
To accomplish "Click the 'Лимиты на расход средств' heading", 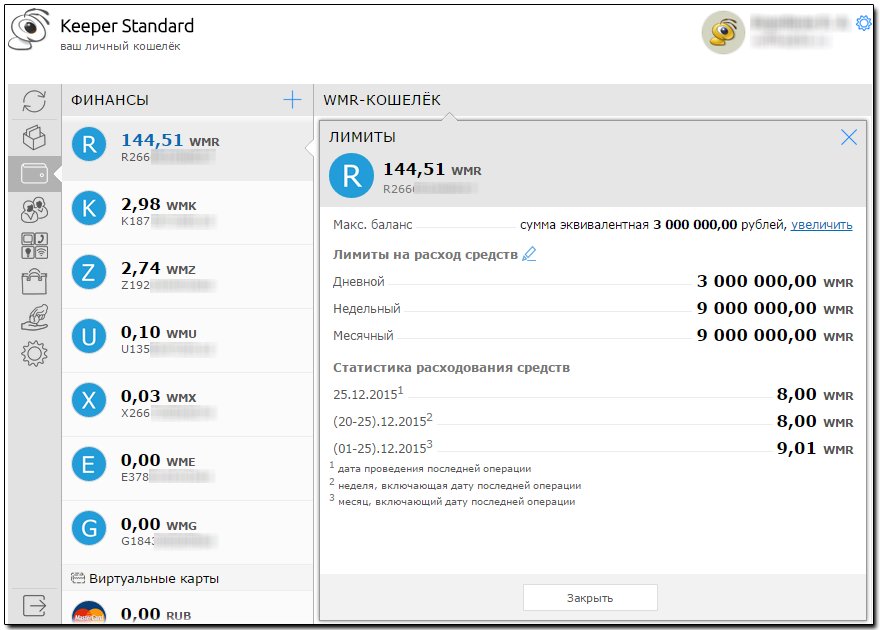I will 425,255.
